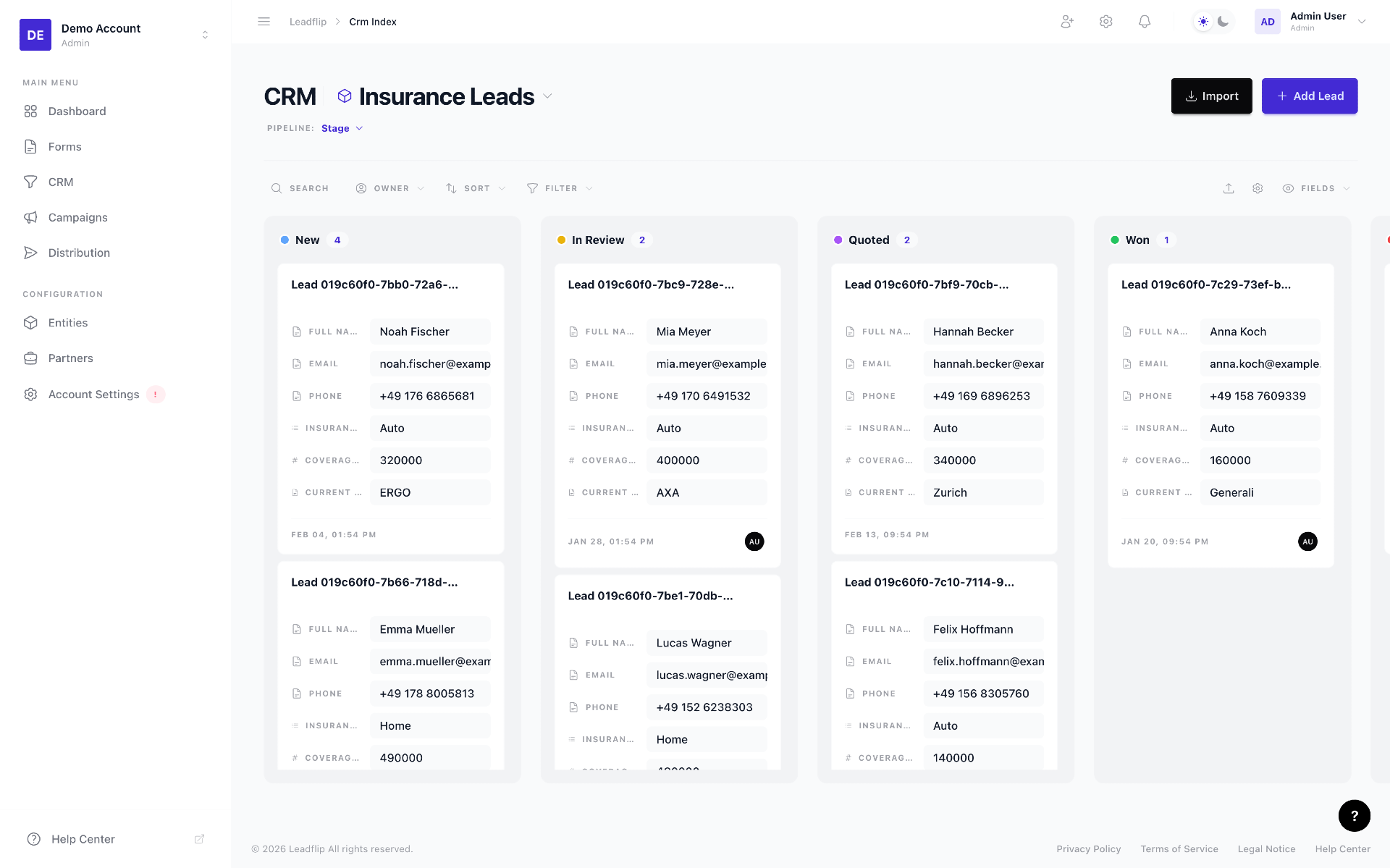
Task: Click the Search field above the board
Action: click(300, 188)
